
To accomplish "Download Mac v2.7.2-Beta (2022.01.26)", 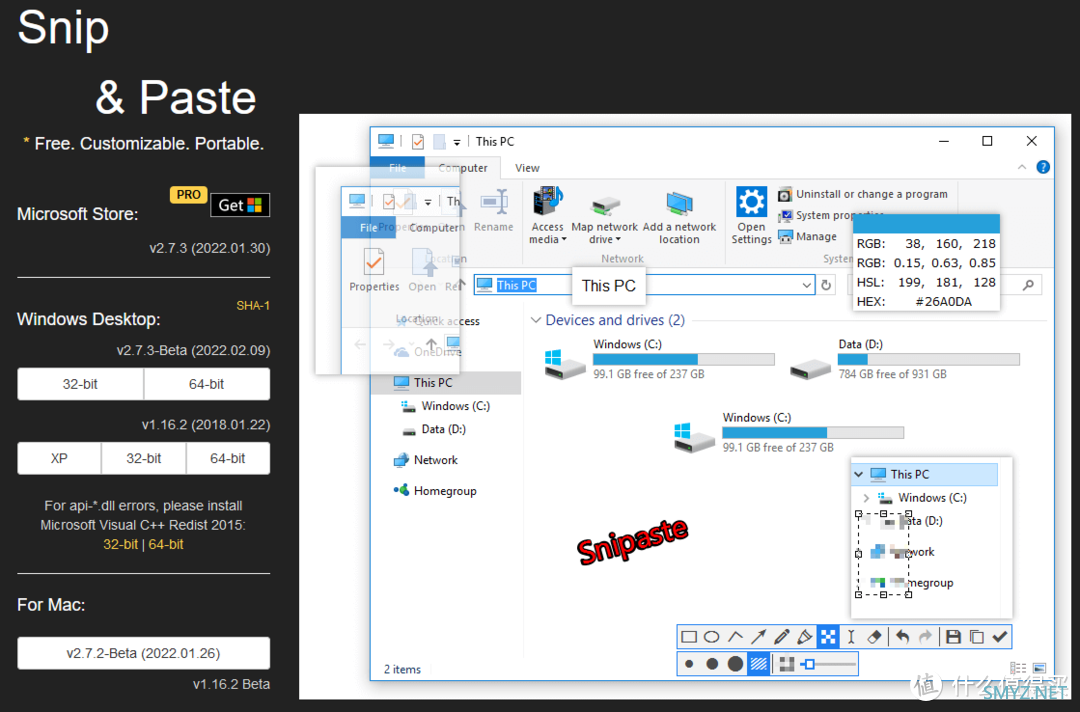I will click(143, 653).
